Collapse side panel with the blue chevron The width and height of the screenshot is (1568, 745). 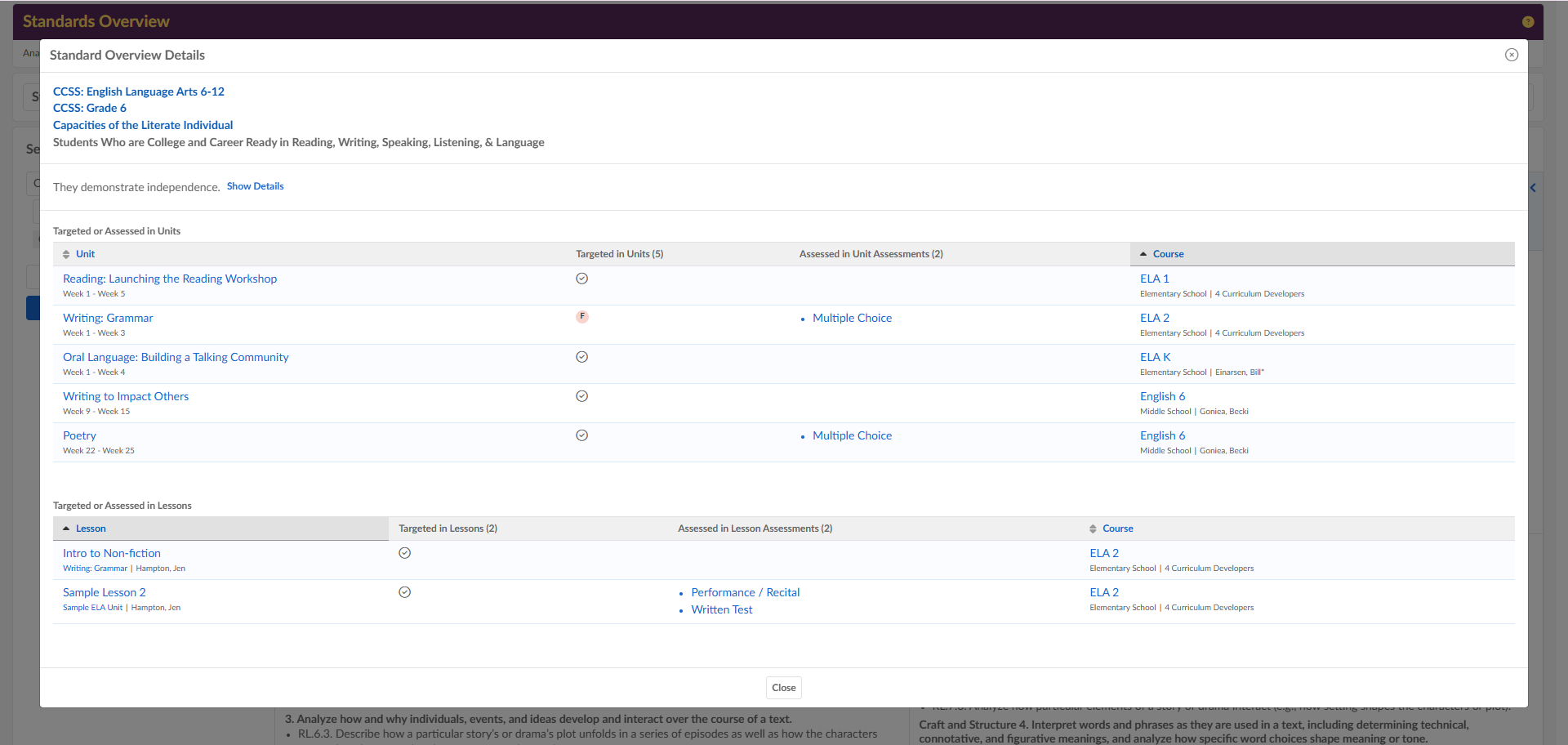tap(1533, 188)
